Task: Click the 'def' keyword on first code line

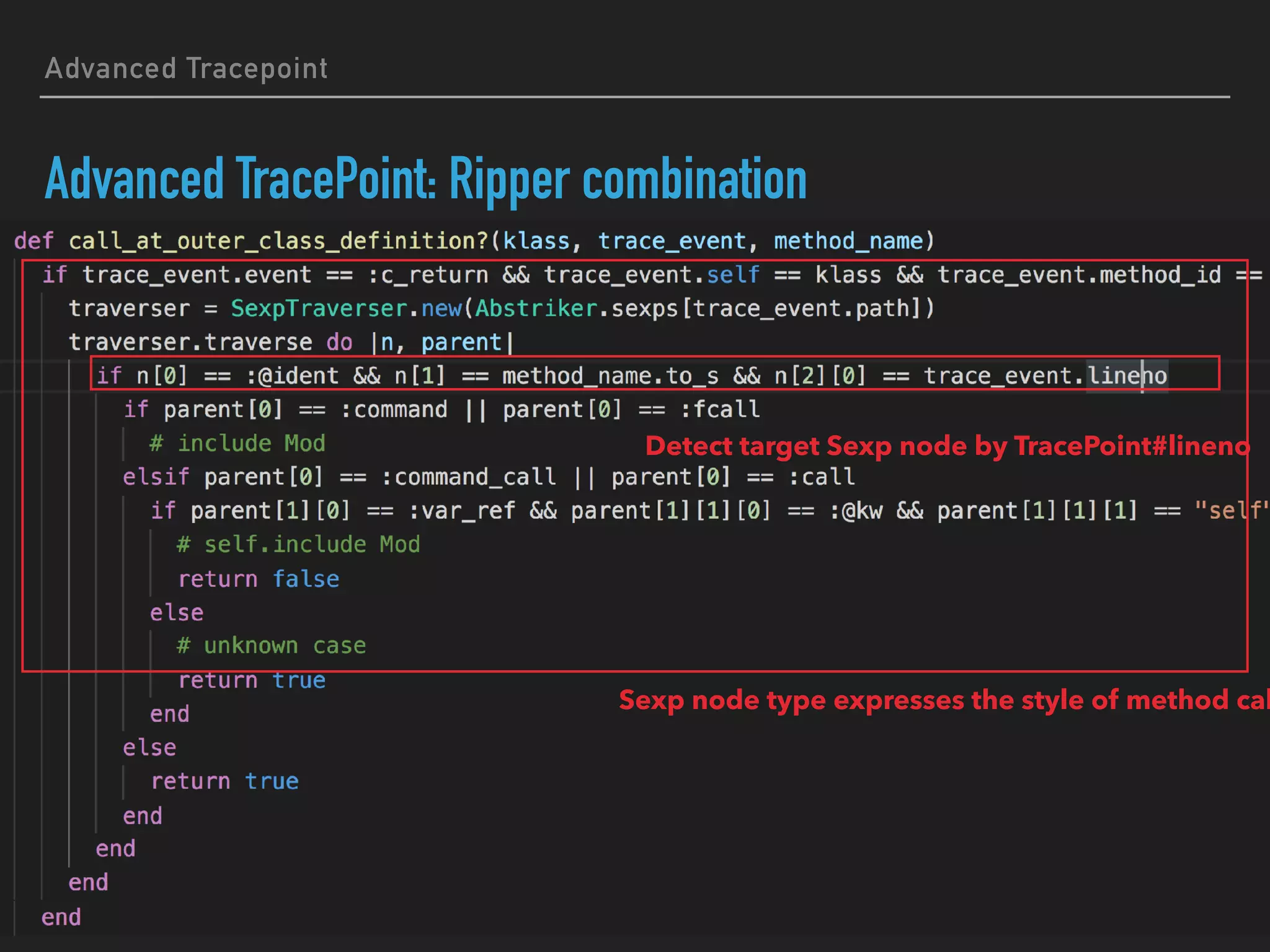Action: [33, 241]
